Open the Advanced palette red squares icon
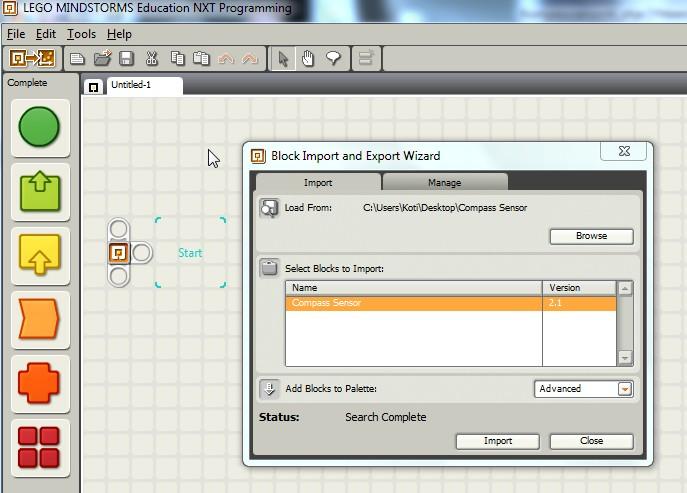This screenshot has height=493, width=687. [x=39, y=447]
